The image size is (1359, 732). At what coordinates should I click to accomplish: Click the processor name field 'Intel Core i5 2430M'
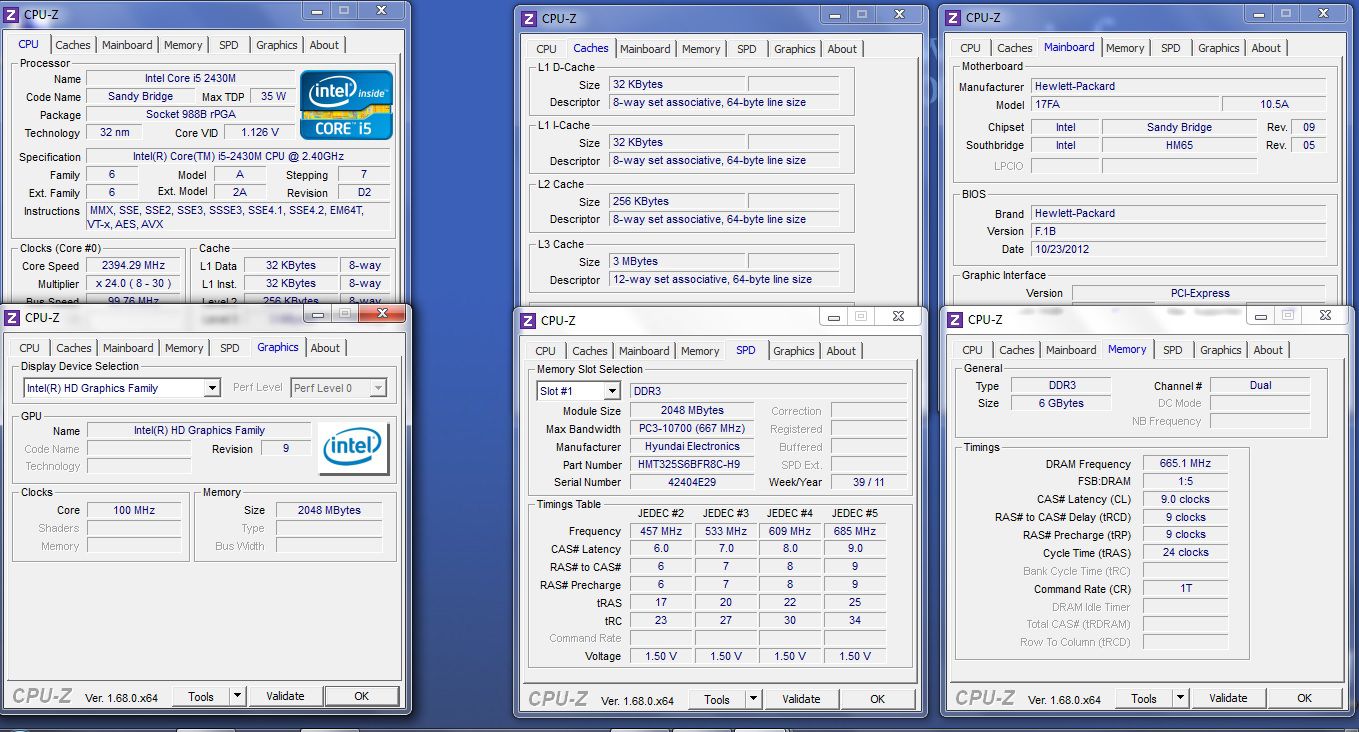click(x=190, y=79)
